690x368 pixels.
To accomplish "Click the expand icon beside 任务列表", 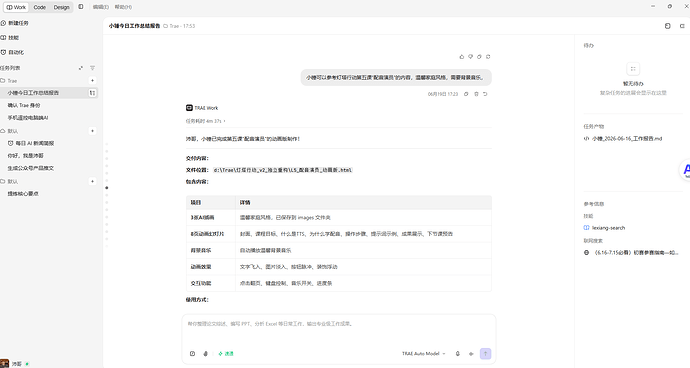I will coord(81,68).
